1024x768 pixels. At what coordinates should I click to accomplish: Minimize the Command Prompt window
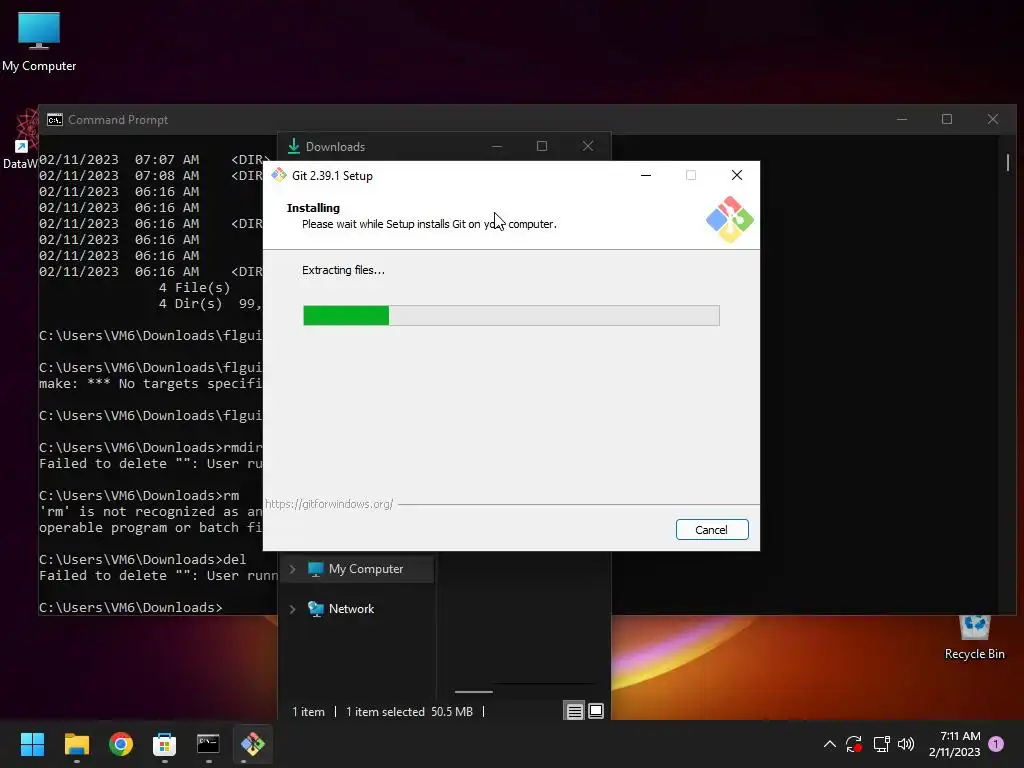902,120
